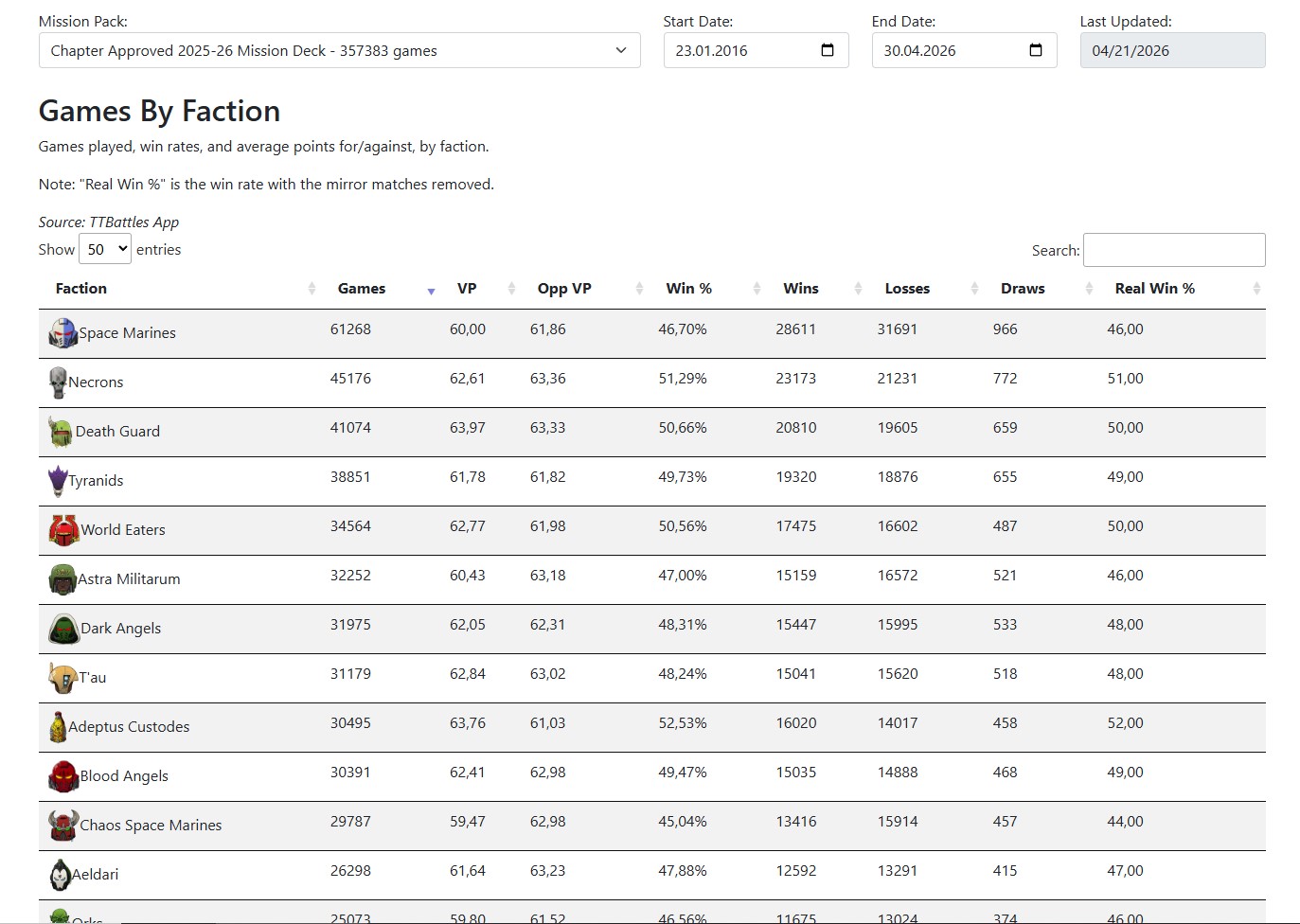Click Dark Angels Opp VP value 62,31
The image size is (1300, 924).
(548, 625)
